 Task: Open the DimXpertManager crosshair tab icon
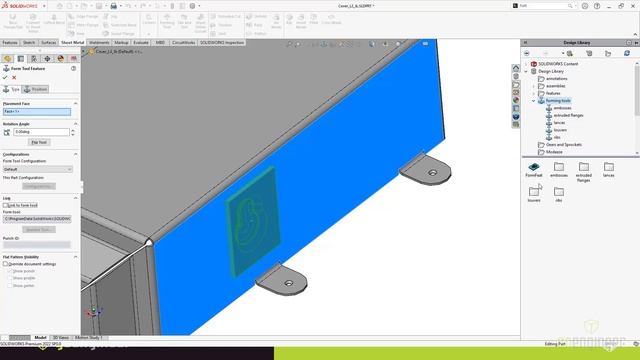[x=47, y=59]
